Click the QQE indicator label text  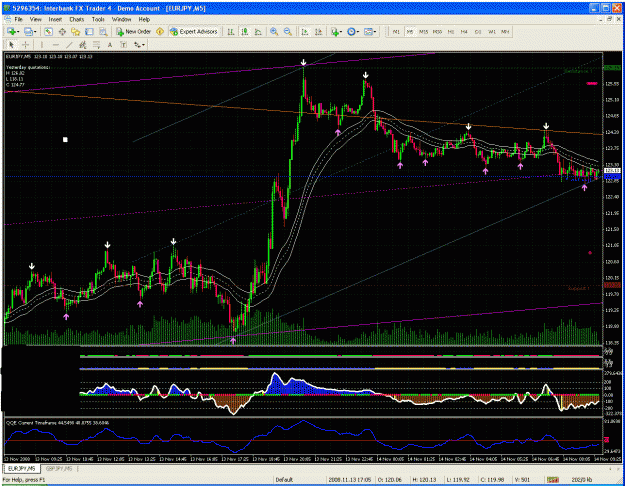tap(58, 423)
